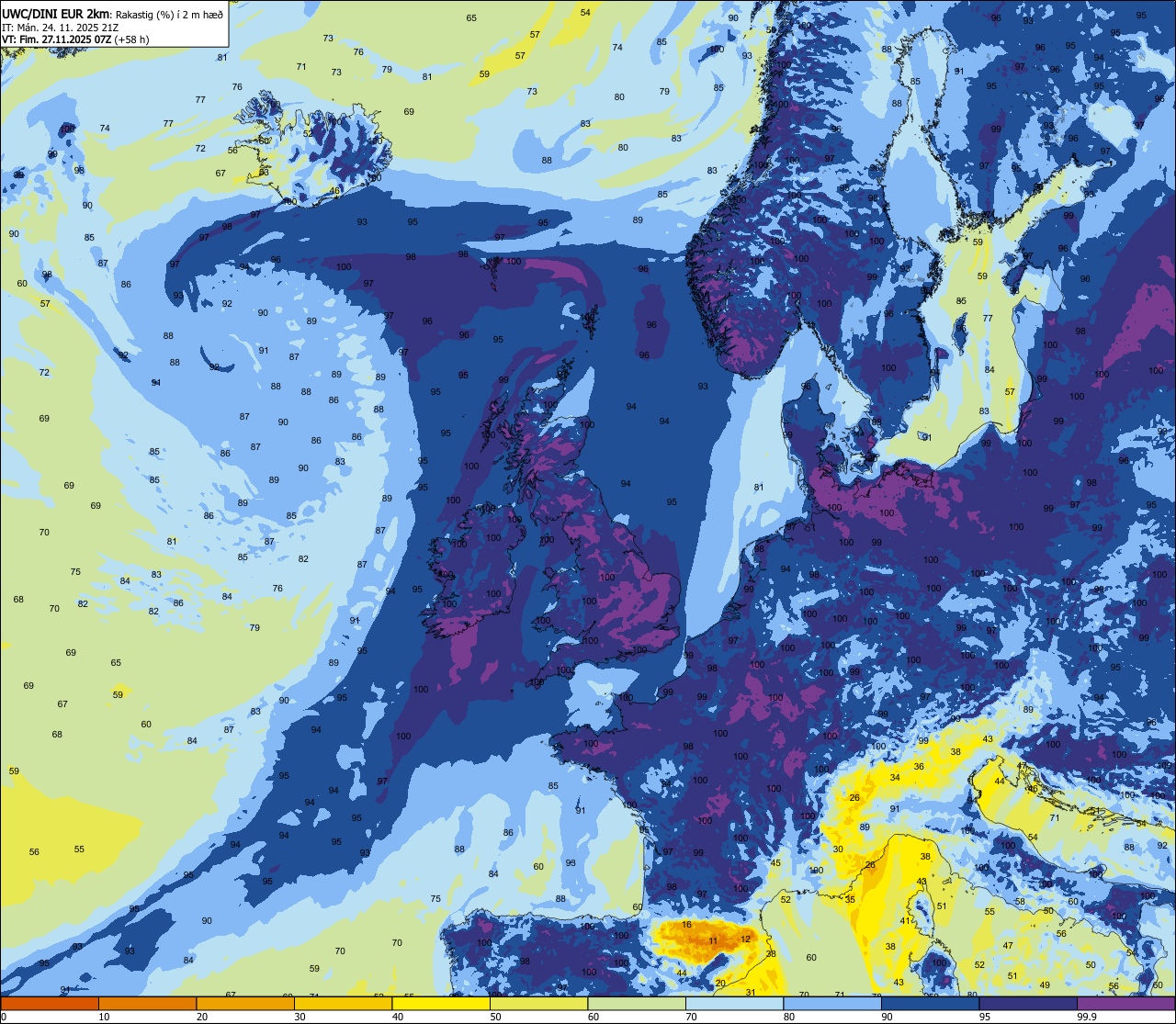Click the humidity value 11 in orange dry area
This screenshot has height=1024, width=1176.
(713, 941)
